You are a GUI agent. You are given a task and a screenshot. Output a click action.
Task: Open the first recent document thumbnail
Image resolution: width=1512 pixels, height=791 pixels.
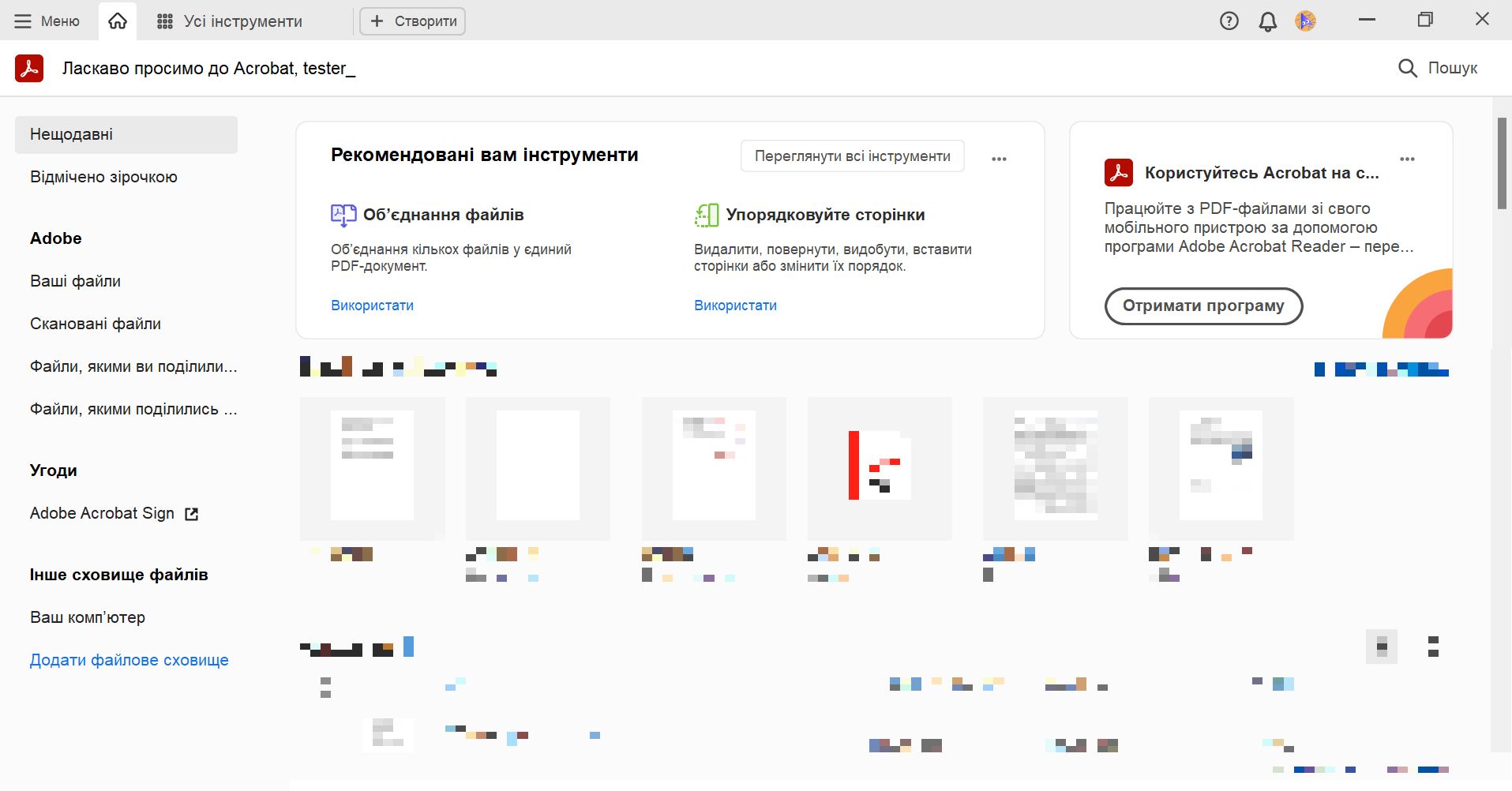point(371,468)
